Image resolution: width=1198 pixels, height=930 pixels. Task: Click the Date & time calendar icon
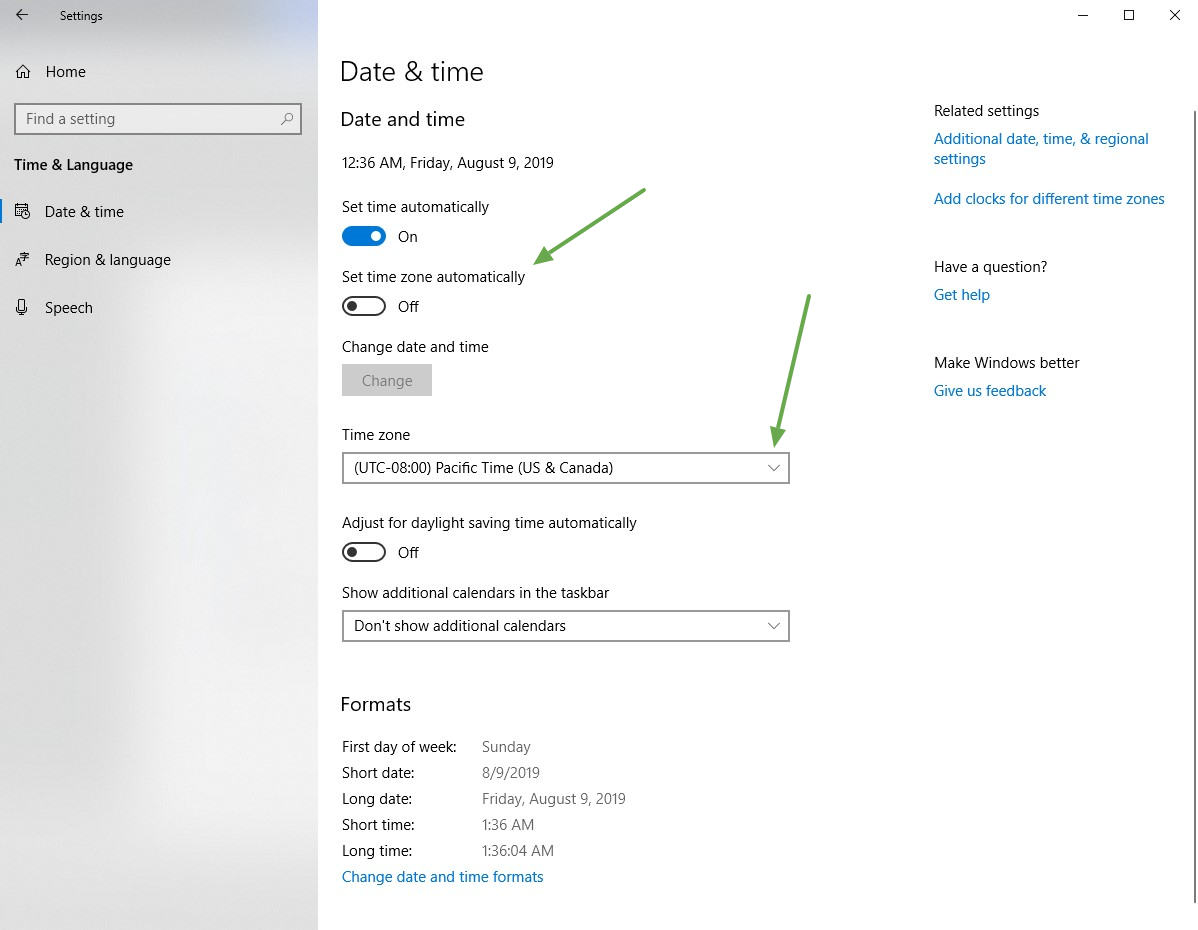[23, 212]
